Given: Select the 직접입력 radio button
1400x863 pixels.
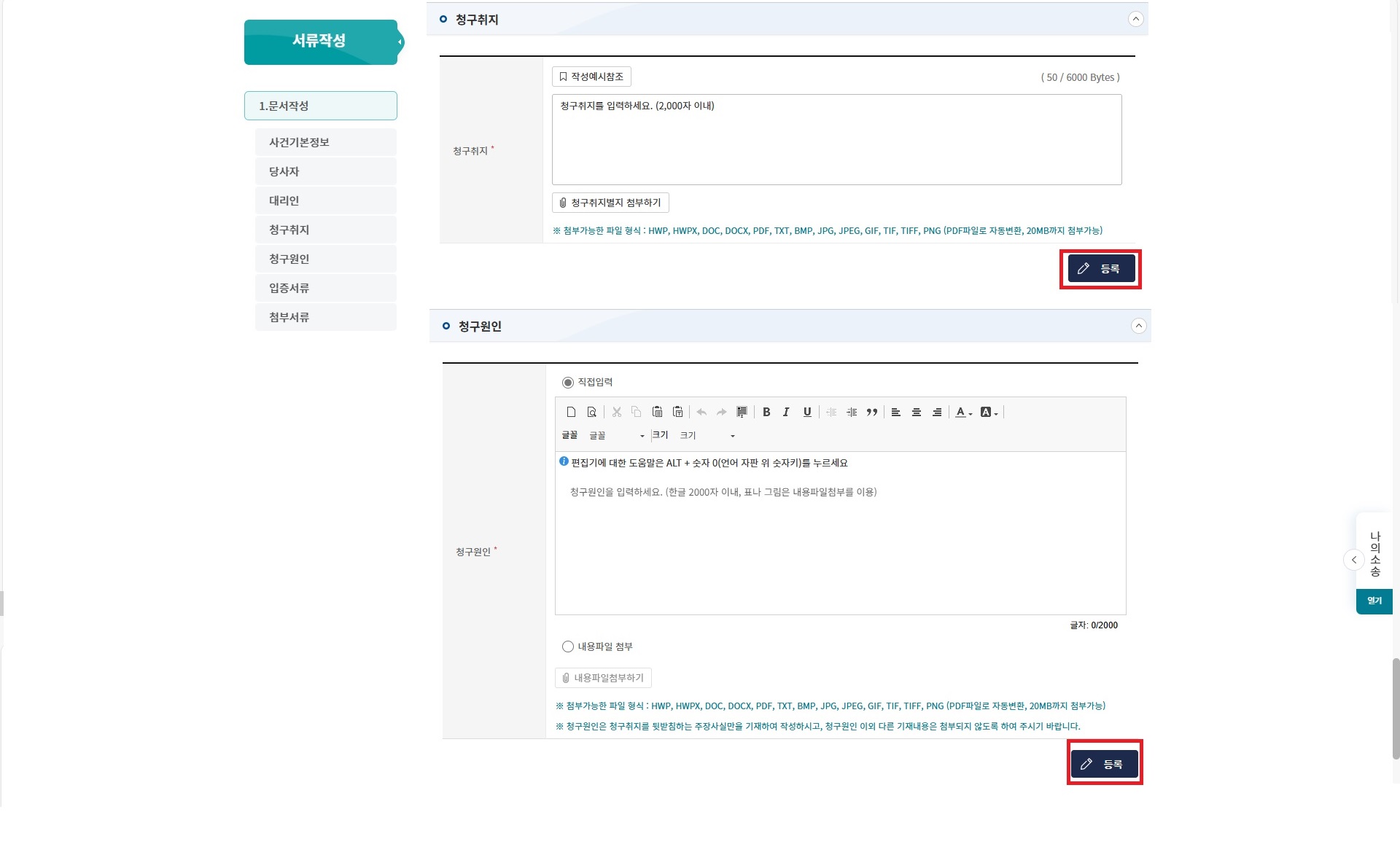Looking at the screenshot, I should [x=568, y=382].
